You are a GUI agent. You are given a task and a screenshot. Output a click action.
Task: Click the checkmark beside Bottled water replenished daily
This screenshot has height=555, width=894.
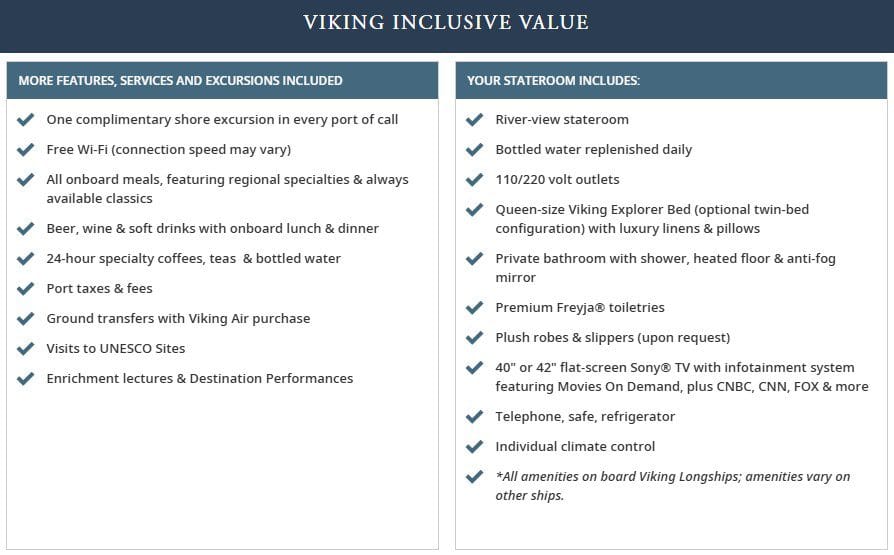475,150
